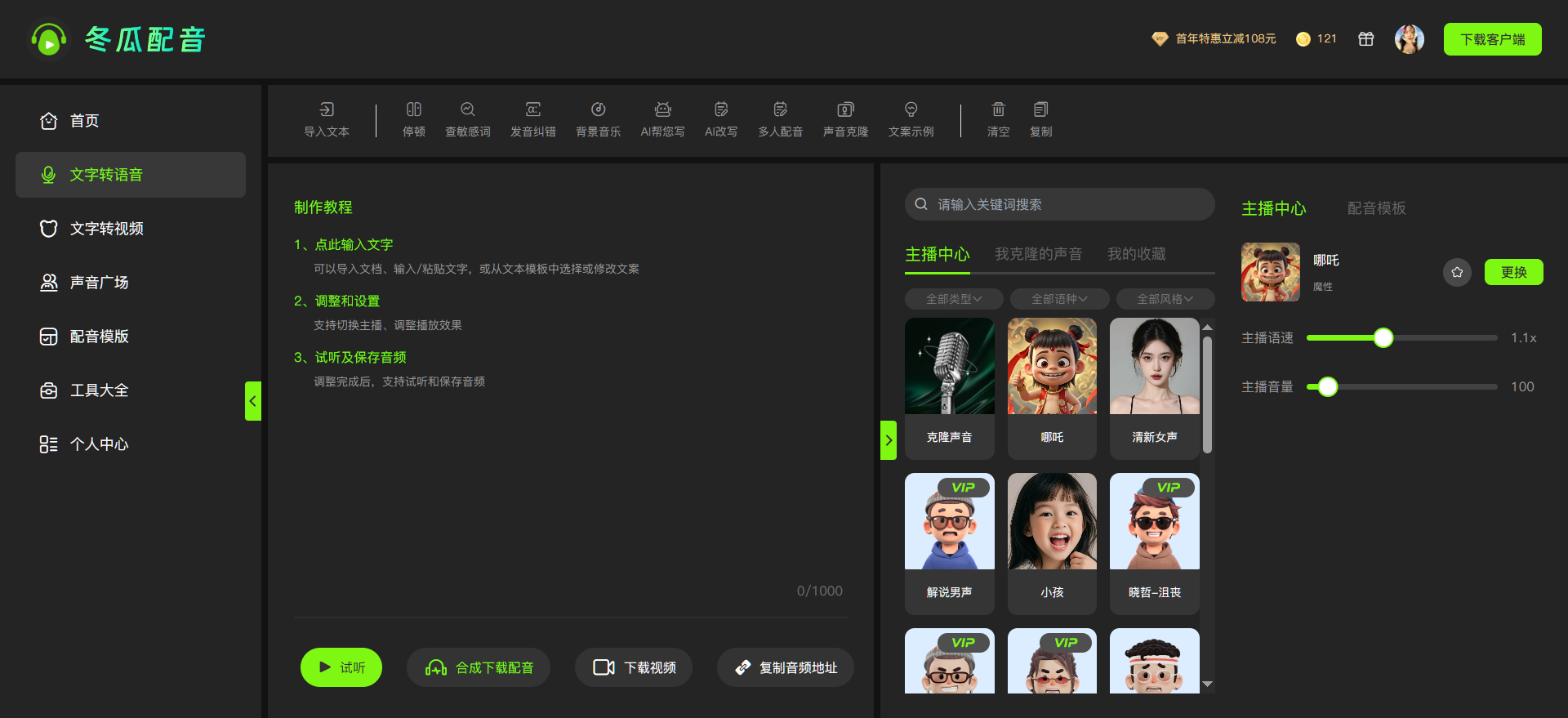This screenshot has height=718, width=1568.
Task: Open the 全部类型 type filter dropdown
Action: pyautogui.click(x=953, y=299)
